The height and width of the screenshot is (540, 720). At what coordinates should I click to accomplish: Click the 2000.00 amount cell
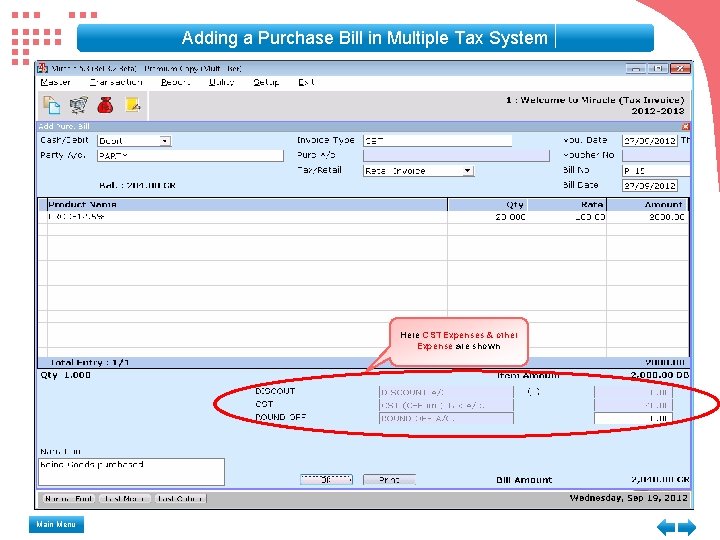click(x=647, y=217)
